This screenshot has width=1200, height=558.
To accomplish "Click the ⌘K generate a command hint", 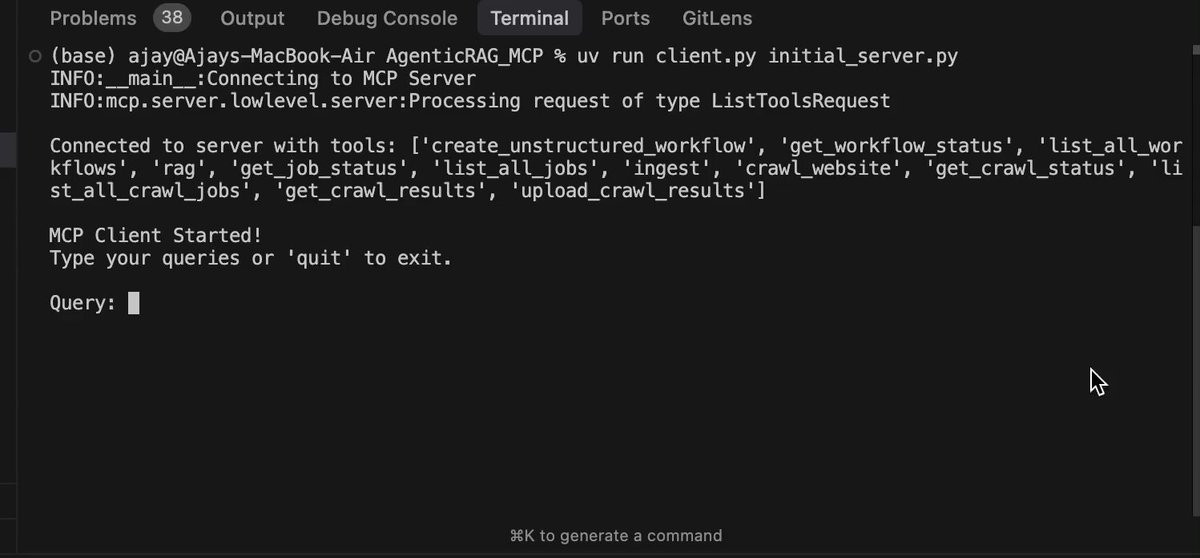I will (615, 536).
